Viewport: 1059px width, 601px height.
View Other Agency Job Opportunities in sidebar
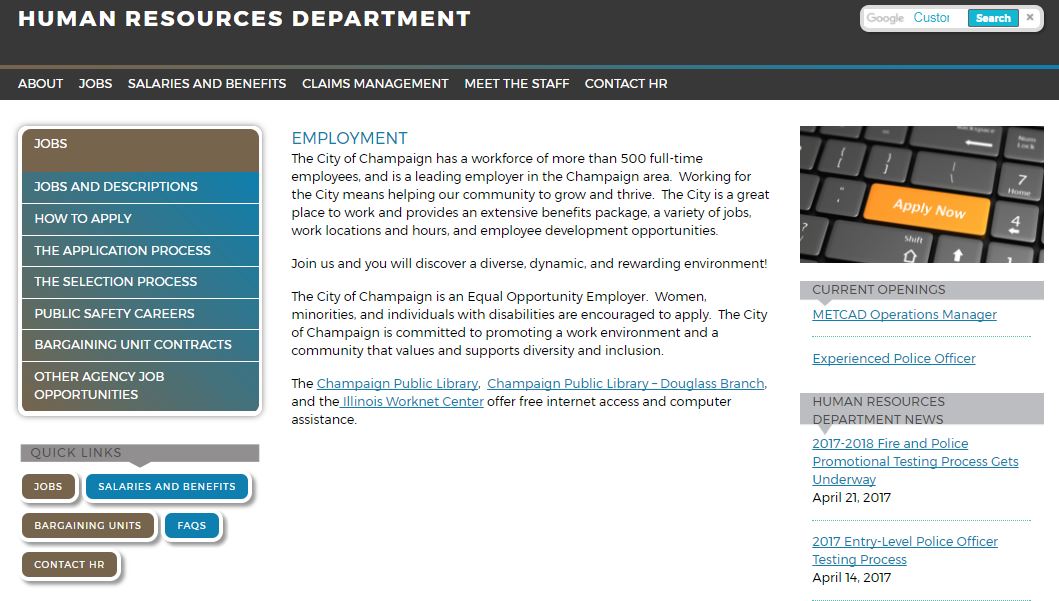pyautogui.click(x=100, y=385)
